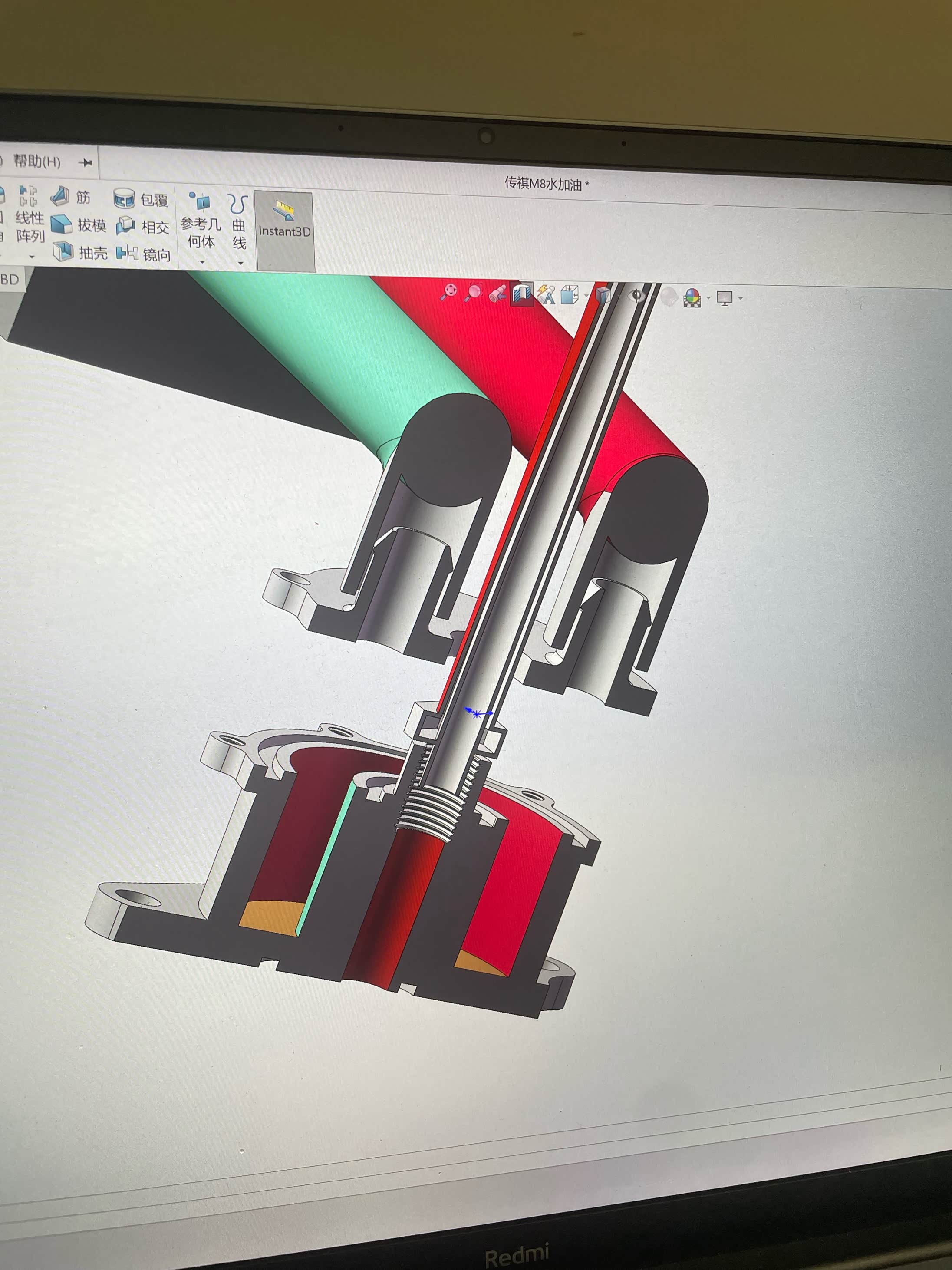
Task: Click Zoom to Area magnifier icon
Action: pos(474,293)
